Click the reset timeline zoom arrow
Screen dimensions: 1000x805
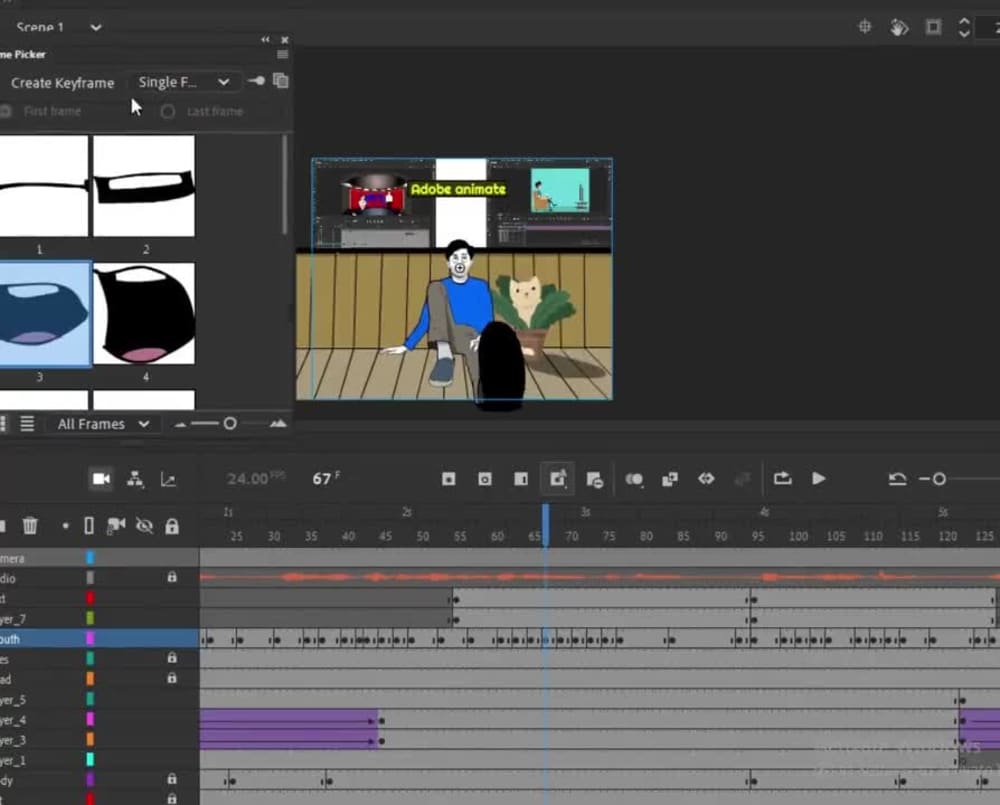point(897,478)
